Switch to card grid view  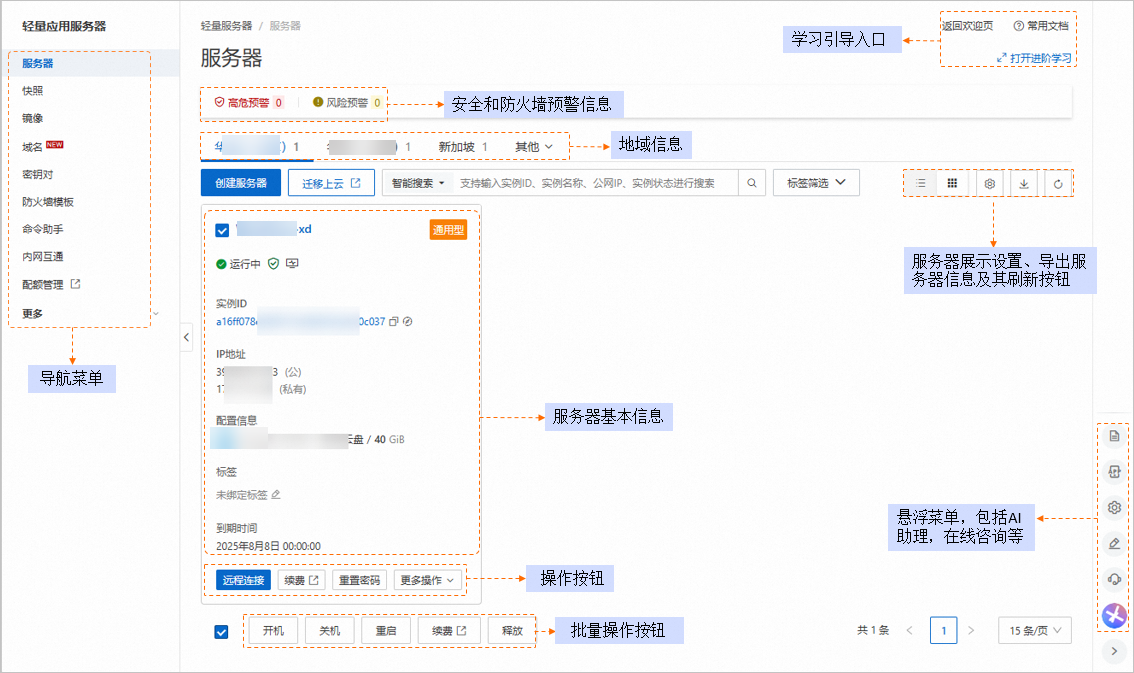(952, 184)
